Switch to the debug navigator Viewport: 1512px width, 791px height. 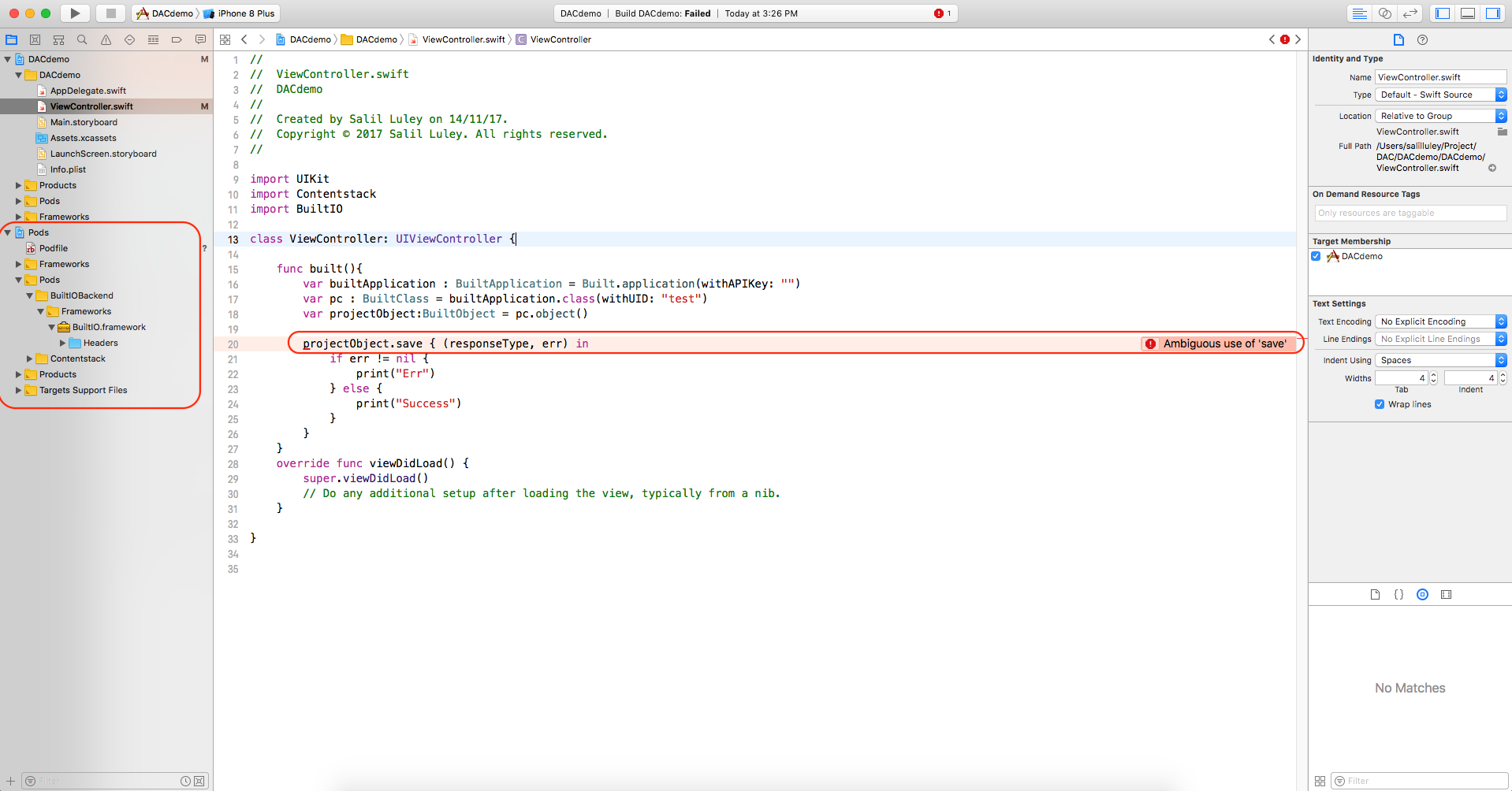tap(153, 39)
